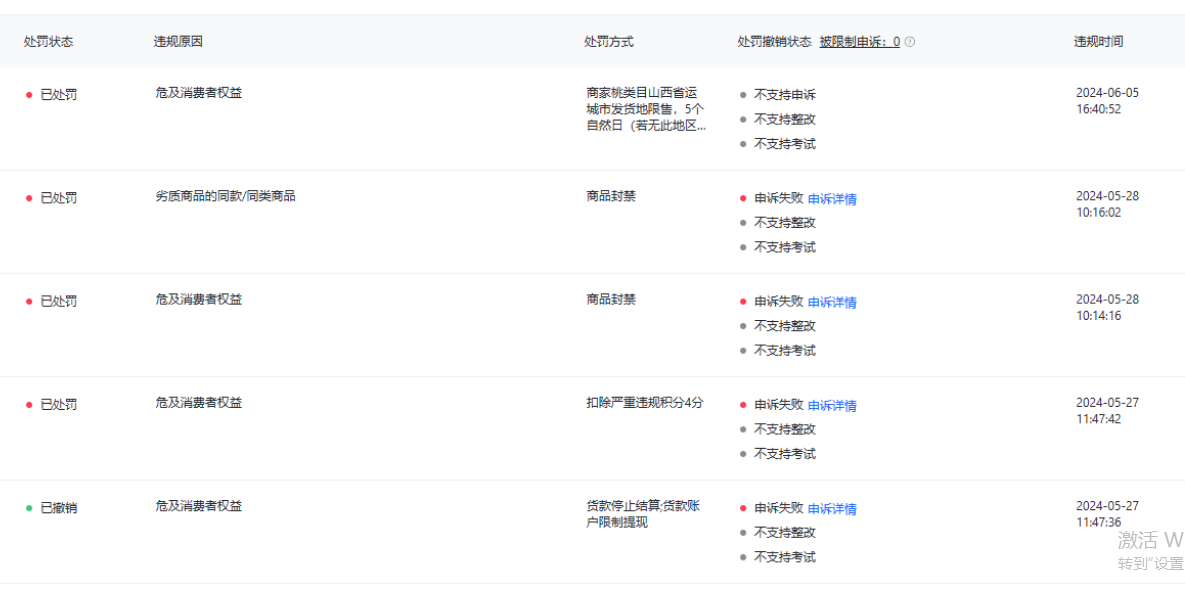Click the truncated 商家桃类目山西省运城市 penalty text
The width and height of the screenshot is (1185, 590).
(x=645, y=109)
